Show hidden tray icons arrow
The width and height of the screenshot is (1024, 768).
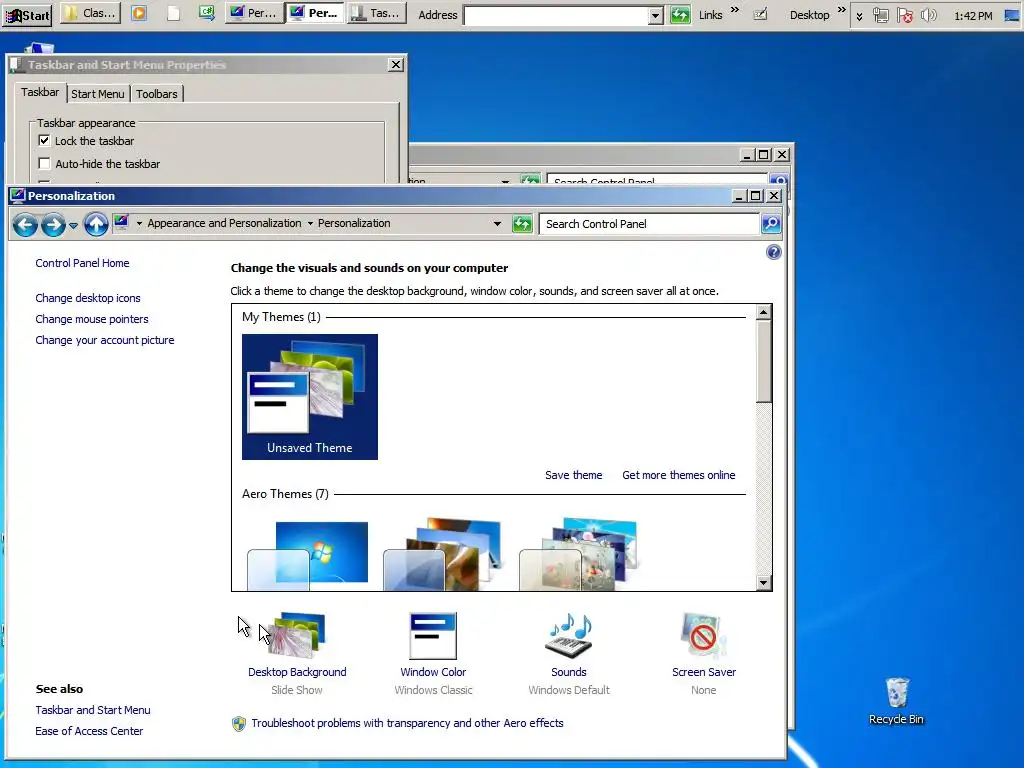click(859, 16)
